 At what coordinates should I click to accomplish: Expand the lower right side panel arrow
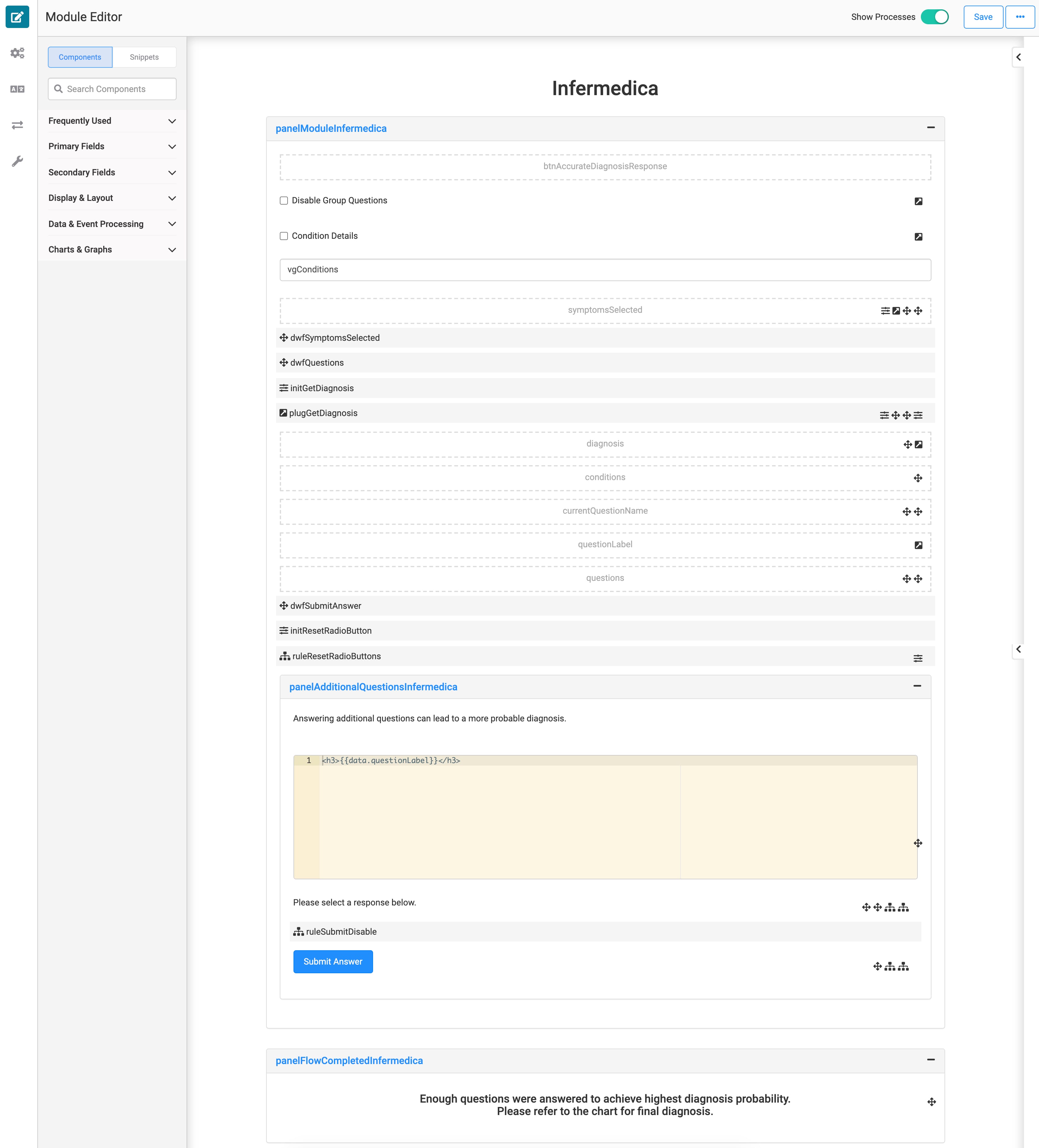click(x=1018, y=649)
